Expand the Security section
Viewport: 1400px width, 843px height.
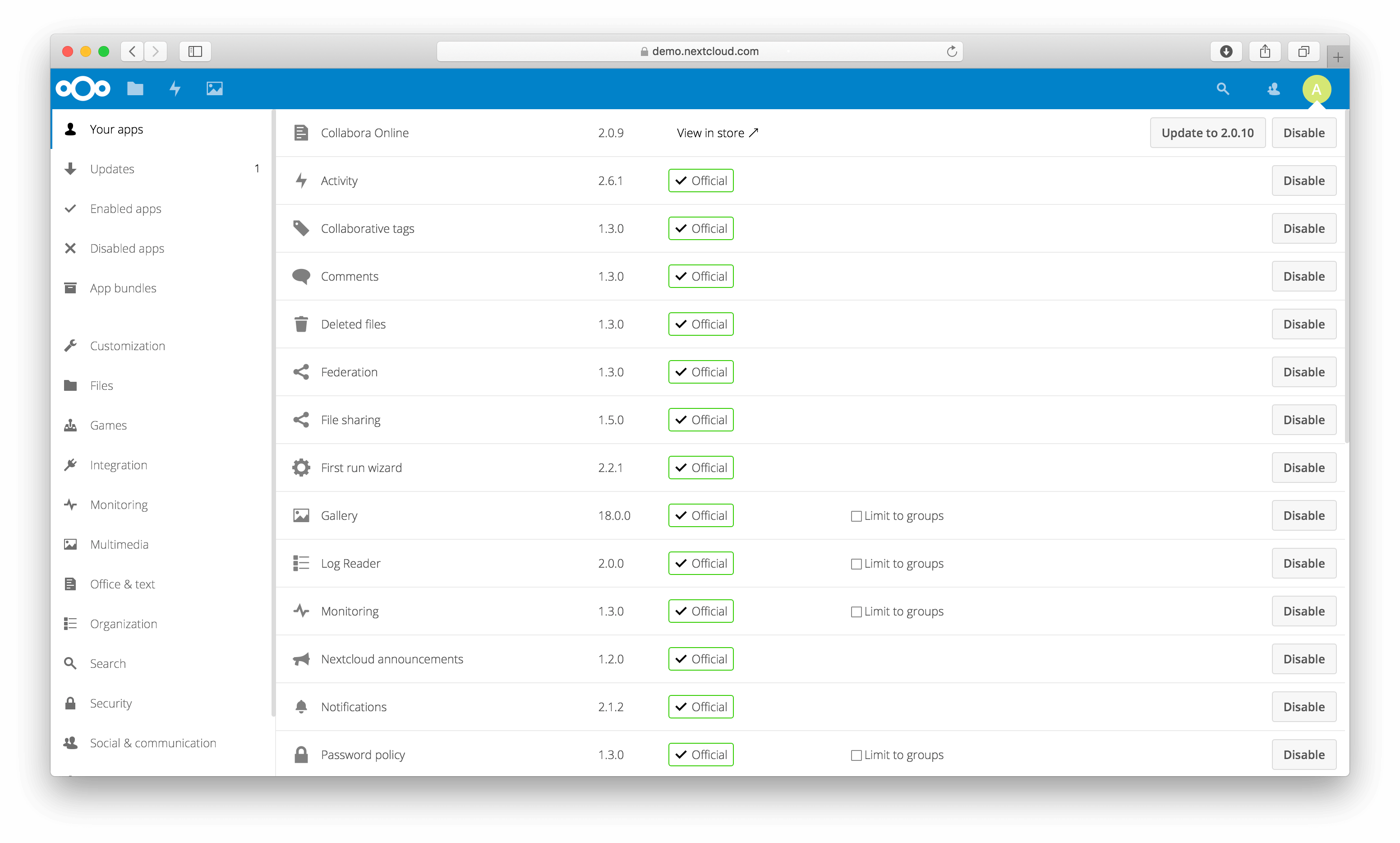[x=110, y=703]
